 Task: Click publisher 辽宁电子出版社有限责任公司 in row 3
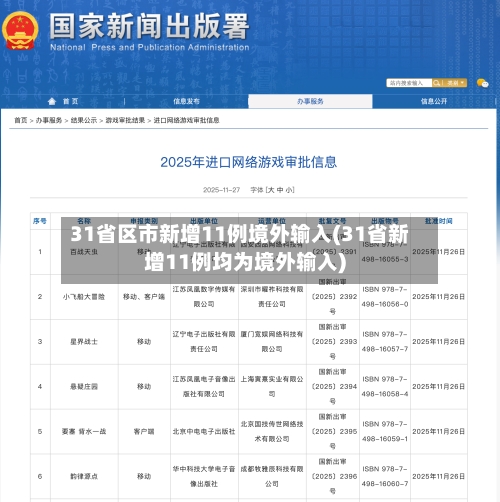click(x=204, y=342)
